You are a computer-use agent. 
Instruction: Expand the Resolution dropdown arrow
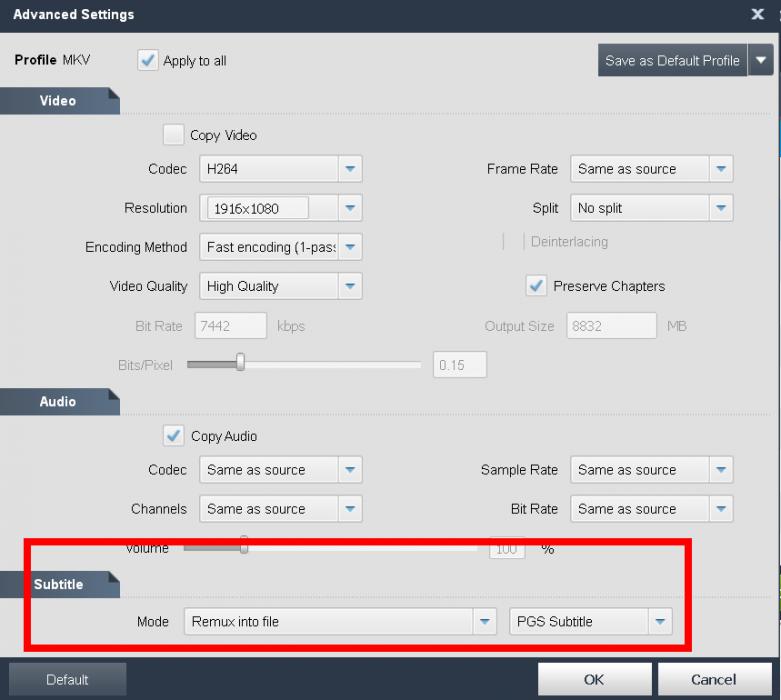pyautogui.click(x=349, y=208)
